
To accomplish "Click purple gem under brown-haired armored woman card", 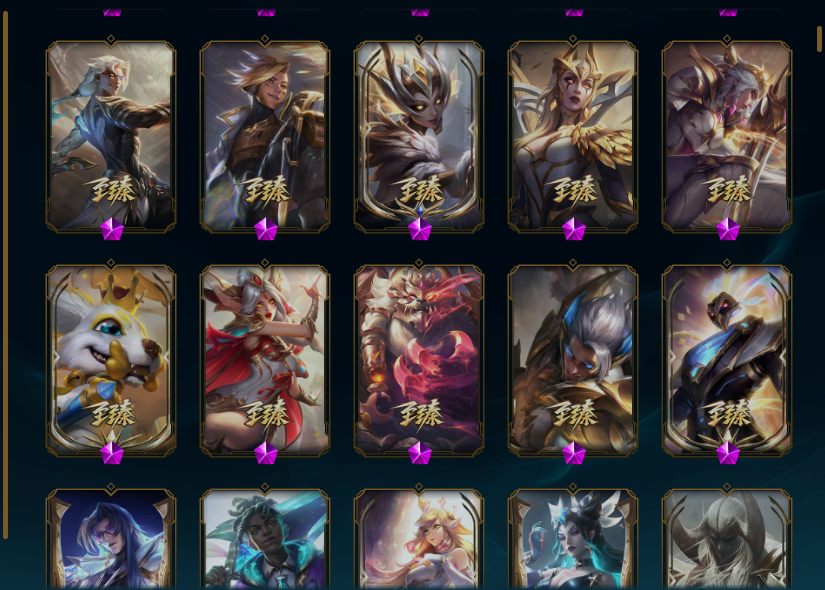I will point(266,229).
